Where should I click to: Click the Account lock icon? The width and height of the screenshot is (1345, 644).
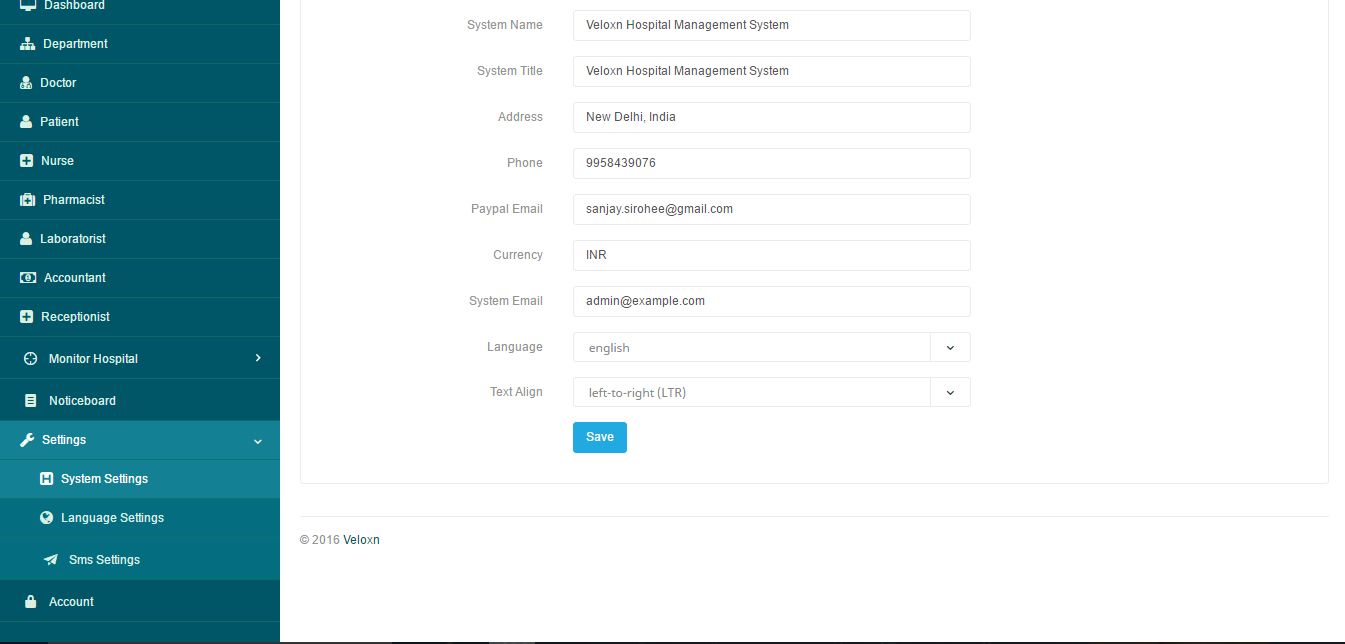pos(30,602)
